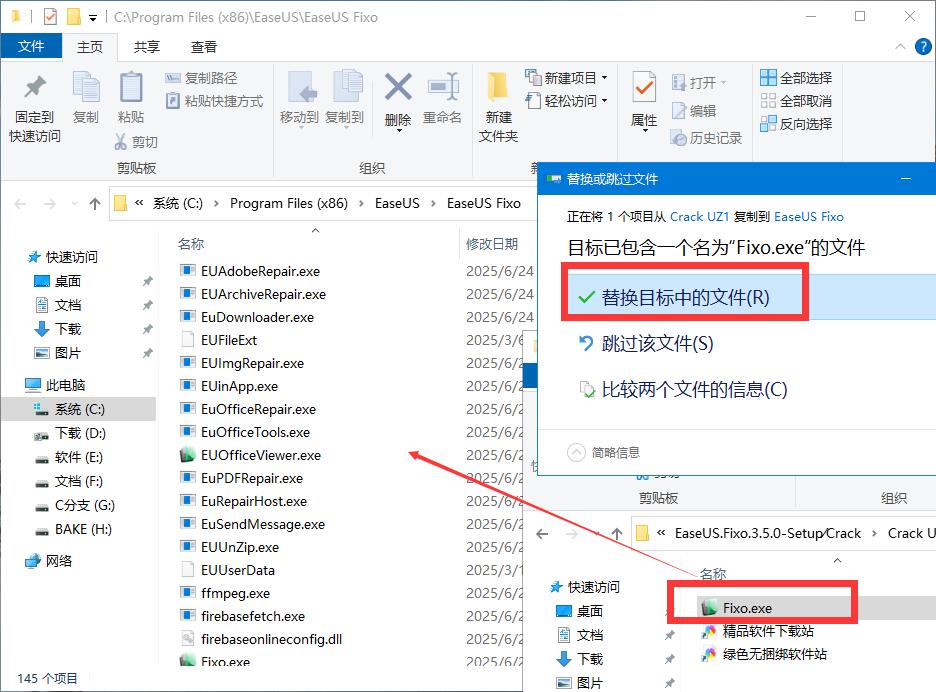Click Program Files (x86) breadcrumb
Image resolution: width=936 pixels, height=692 pixels.
[x=289, y=204]
